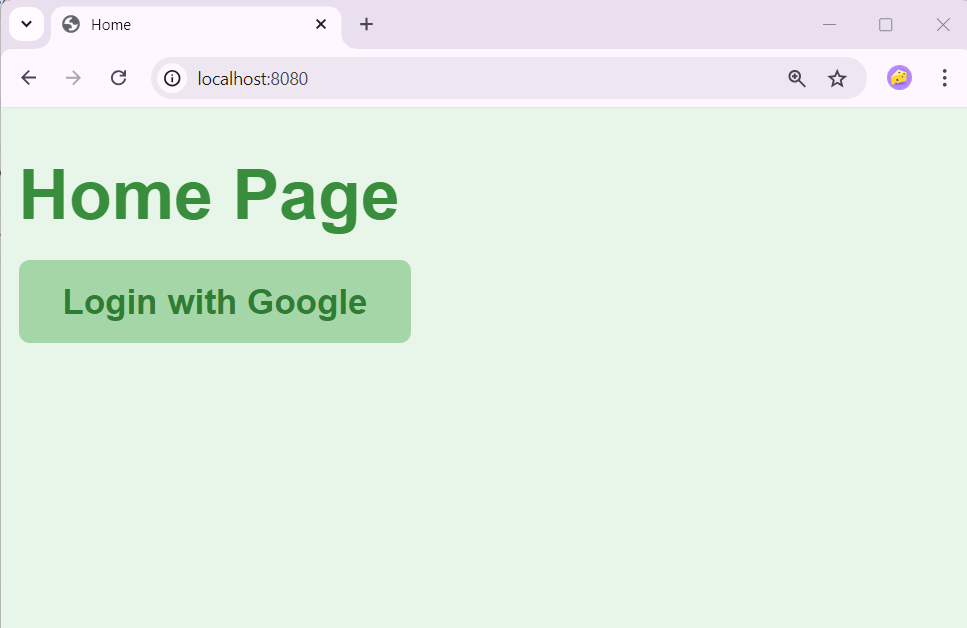Image resolution: width=967 pixels, height=628 pixels.
Task: Minimize the browser window
Action: coord(829,25)
